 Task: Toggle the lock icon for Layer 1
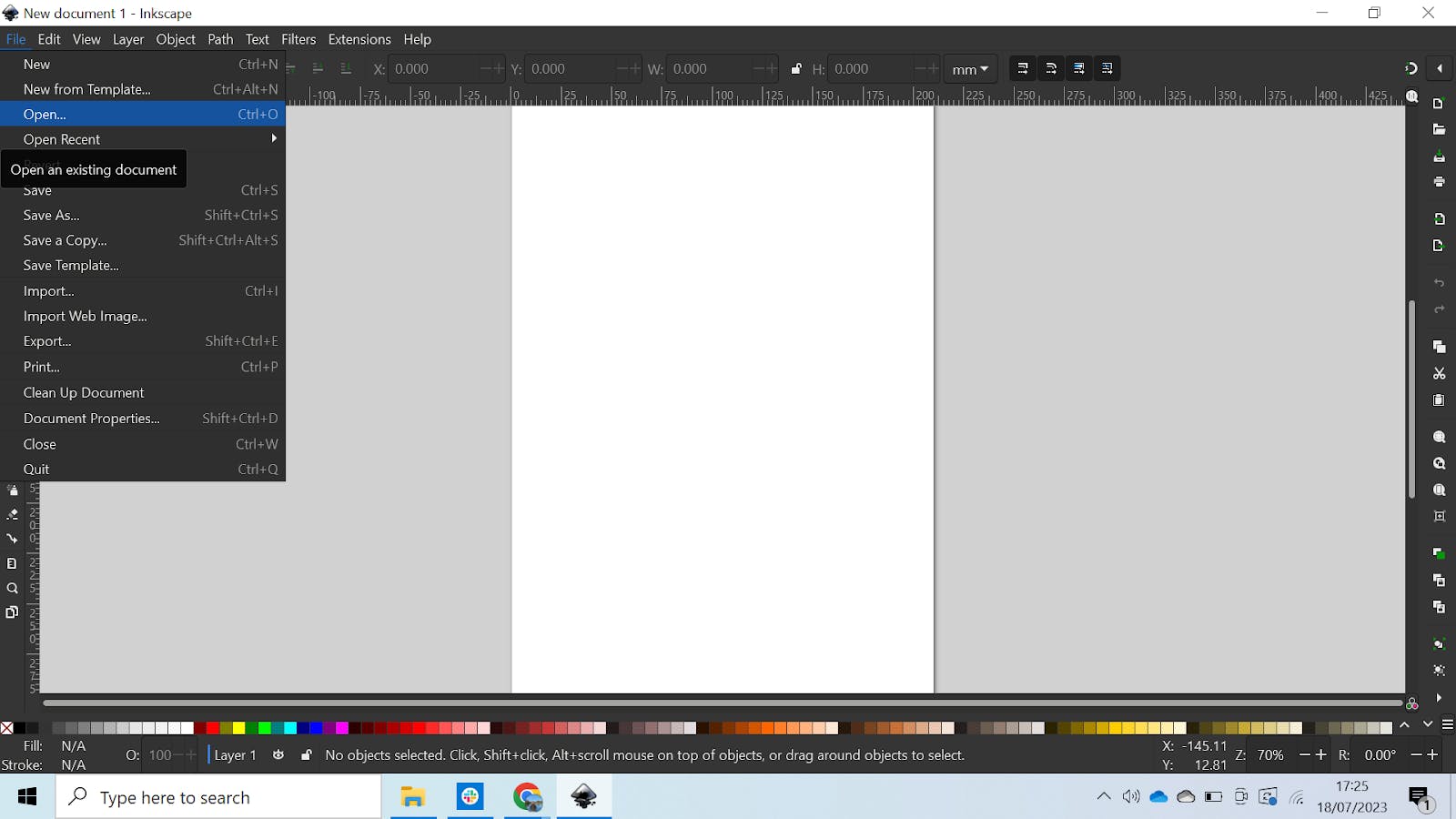307,755
